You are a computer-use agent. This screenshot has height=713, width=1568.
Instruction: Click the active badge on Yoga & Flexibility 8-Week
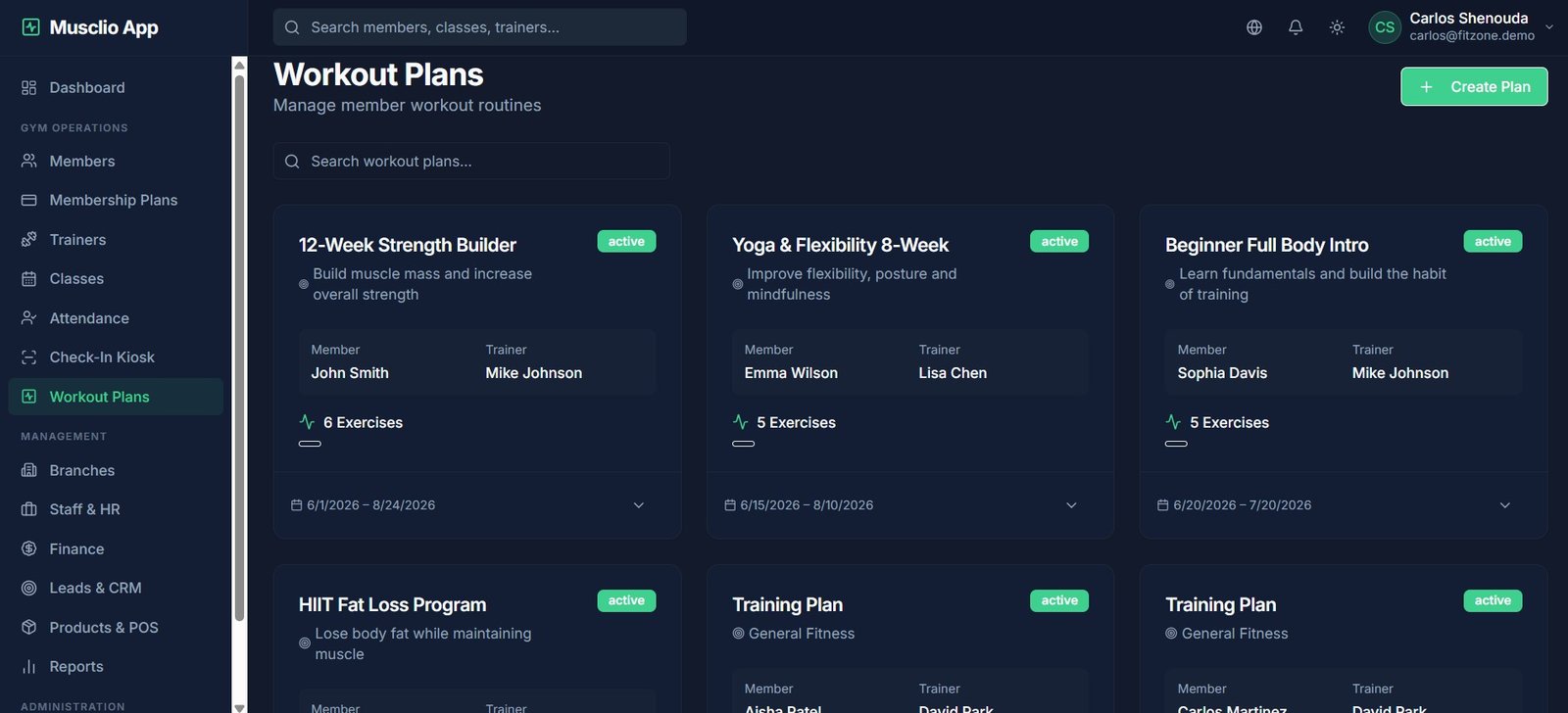[x=1059, y=242]
